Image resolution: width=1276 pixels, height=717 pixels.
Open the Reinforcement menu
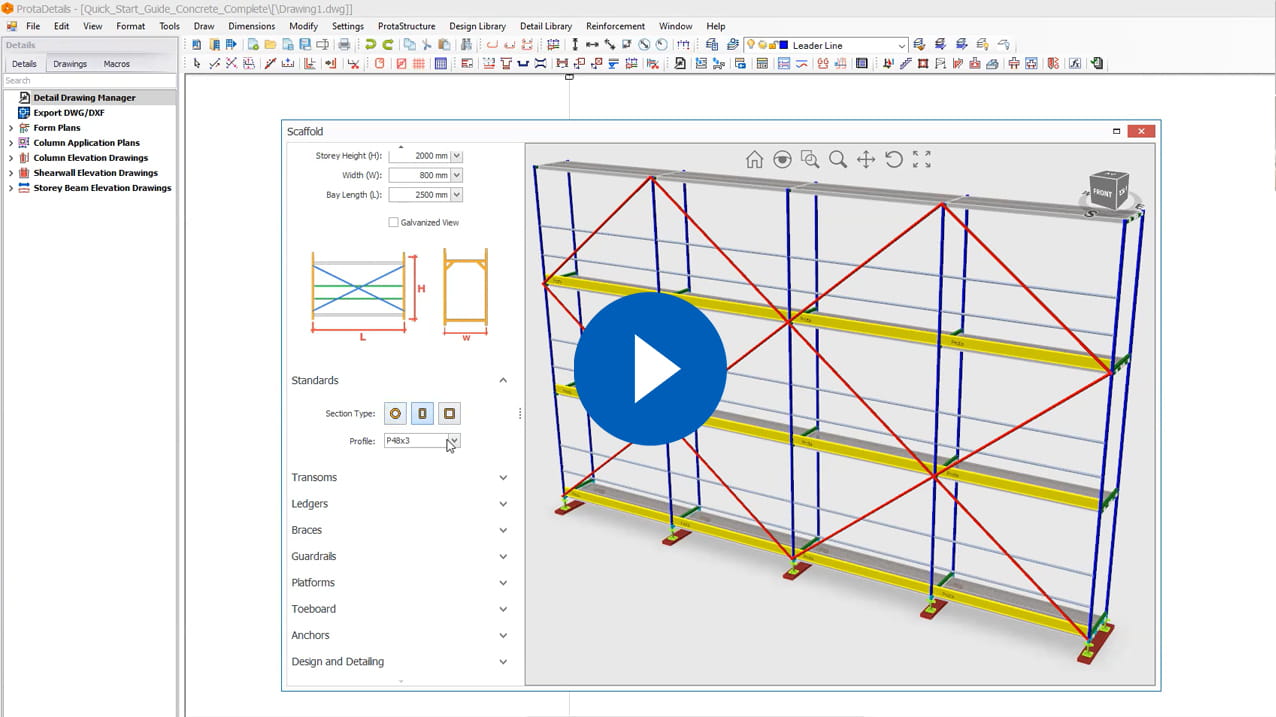(614, 26)
